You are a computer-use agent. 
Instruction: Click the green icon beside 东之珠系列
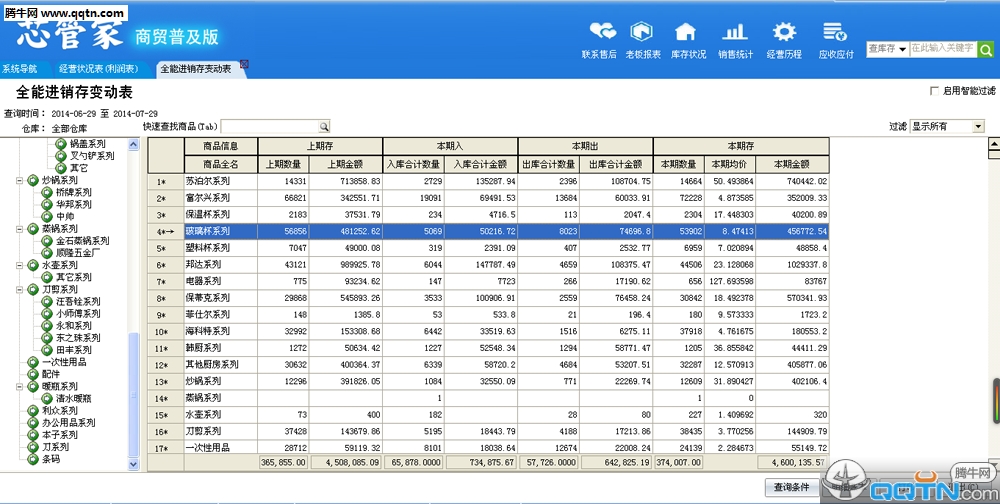47,337
